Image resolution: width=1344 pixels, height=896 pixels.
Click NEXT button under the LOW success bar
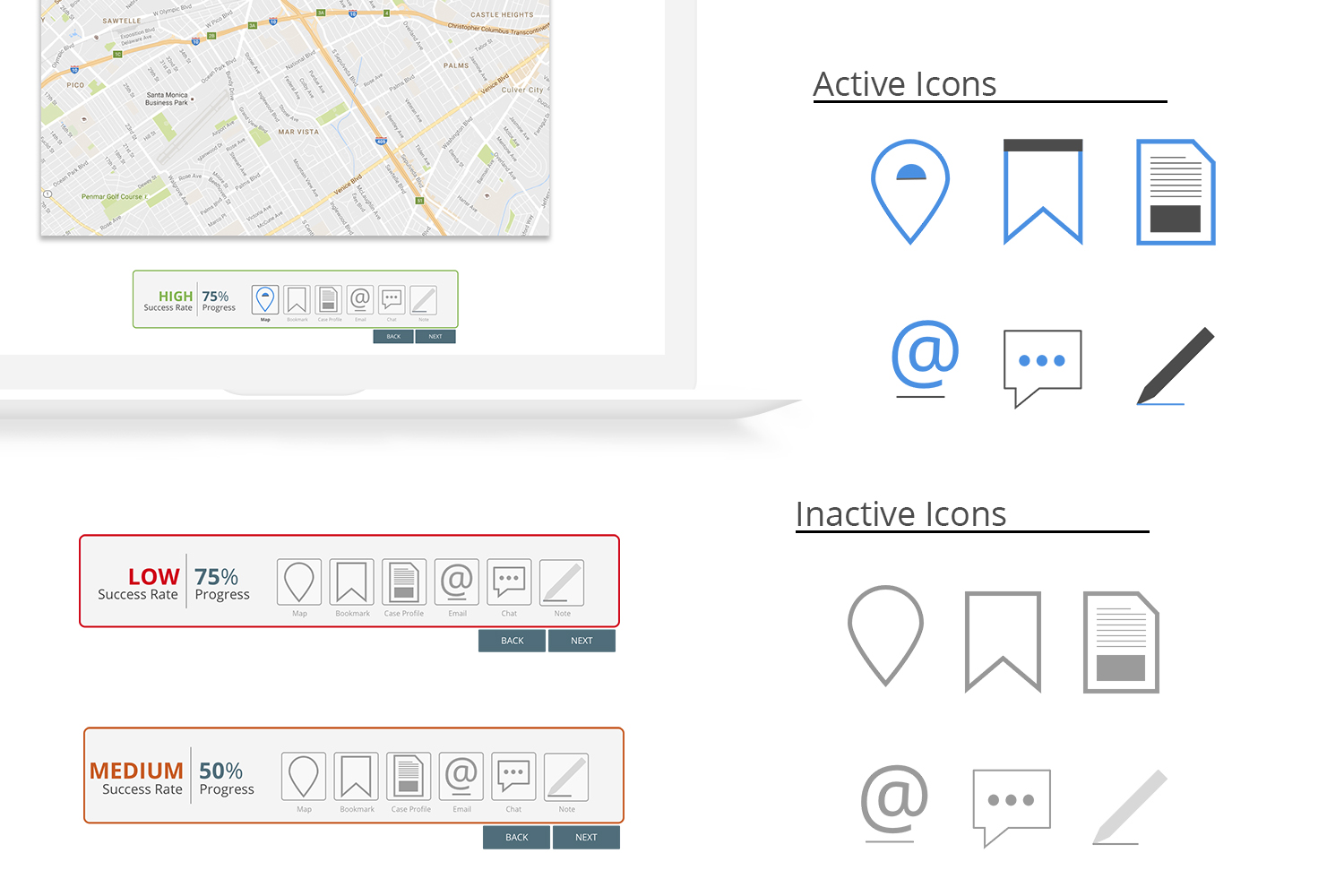[582, 641]
